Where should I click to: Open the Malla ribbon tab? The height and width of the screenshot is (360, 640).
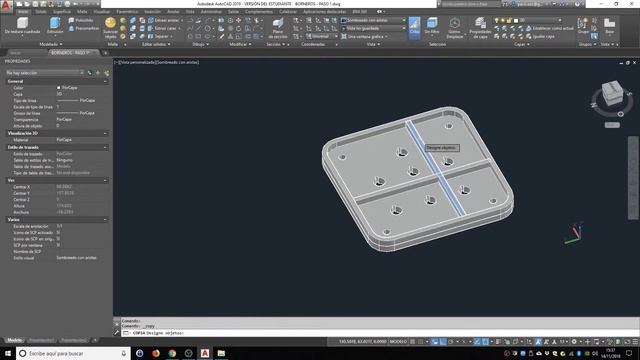[82, 12]
